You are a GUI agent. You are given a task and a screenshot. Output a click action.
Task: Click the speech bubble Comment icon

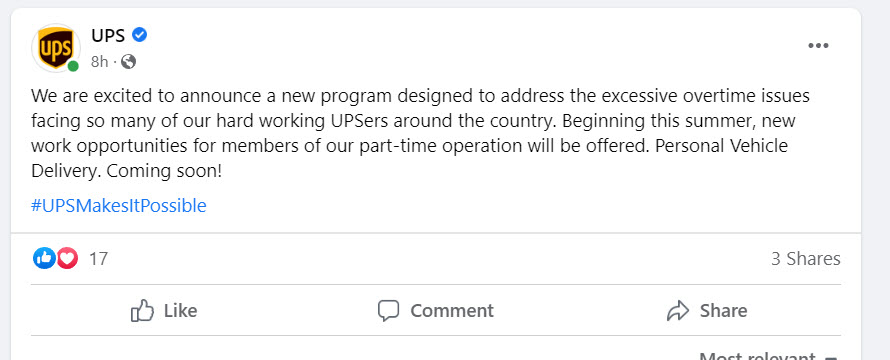(389, 311)
